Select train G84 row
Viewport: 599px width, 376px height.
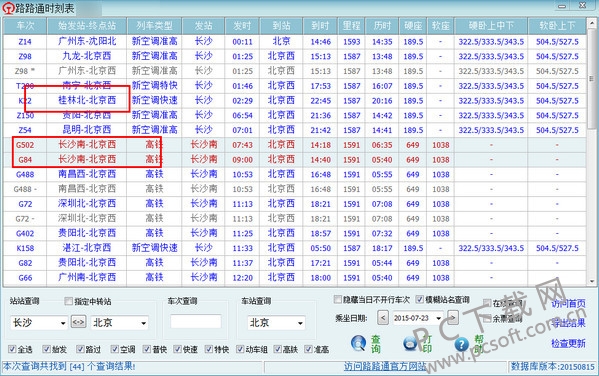[294, 160]
